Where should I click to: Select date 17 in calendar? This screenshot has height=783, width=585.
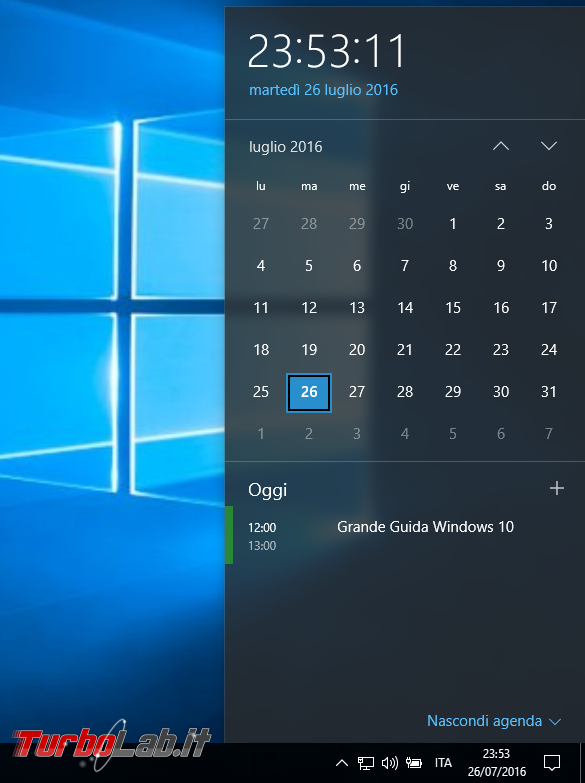(549, 308)
